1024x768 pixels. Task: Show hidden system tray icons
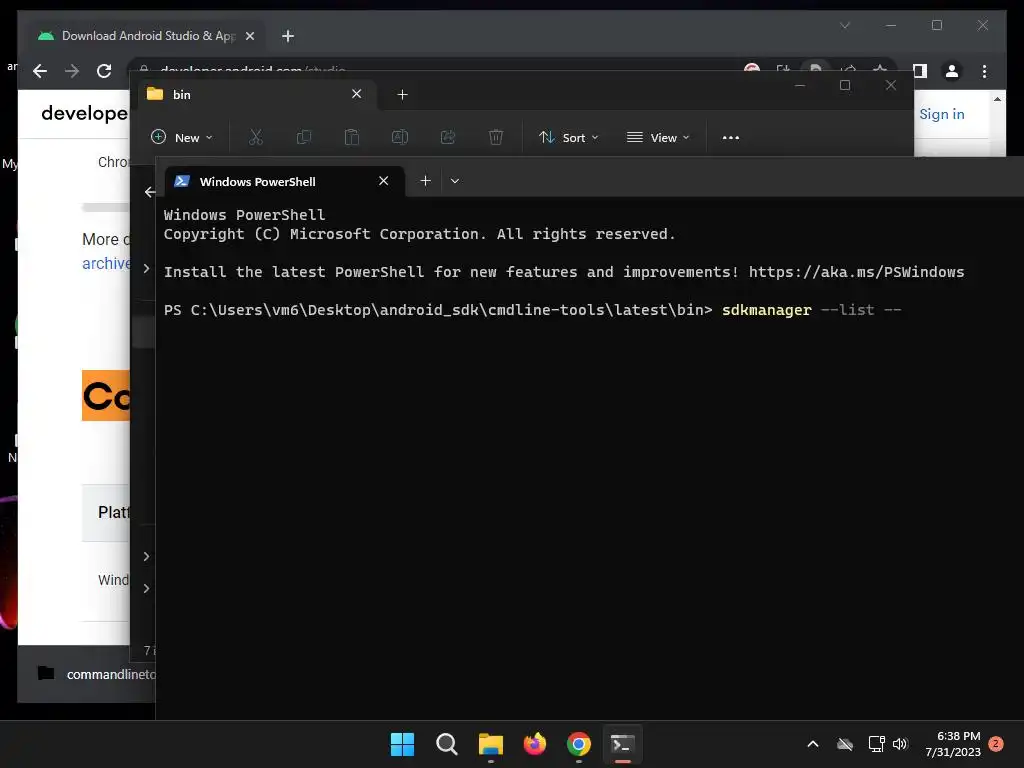pos(813,744)
